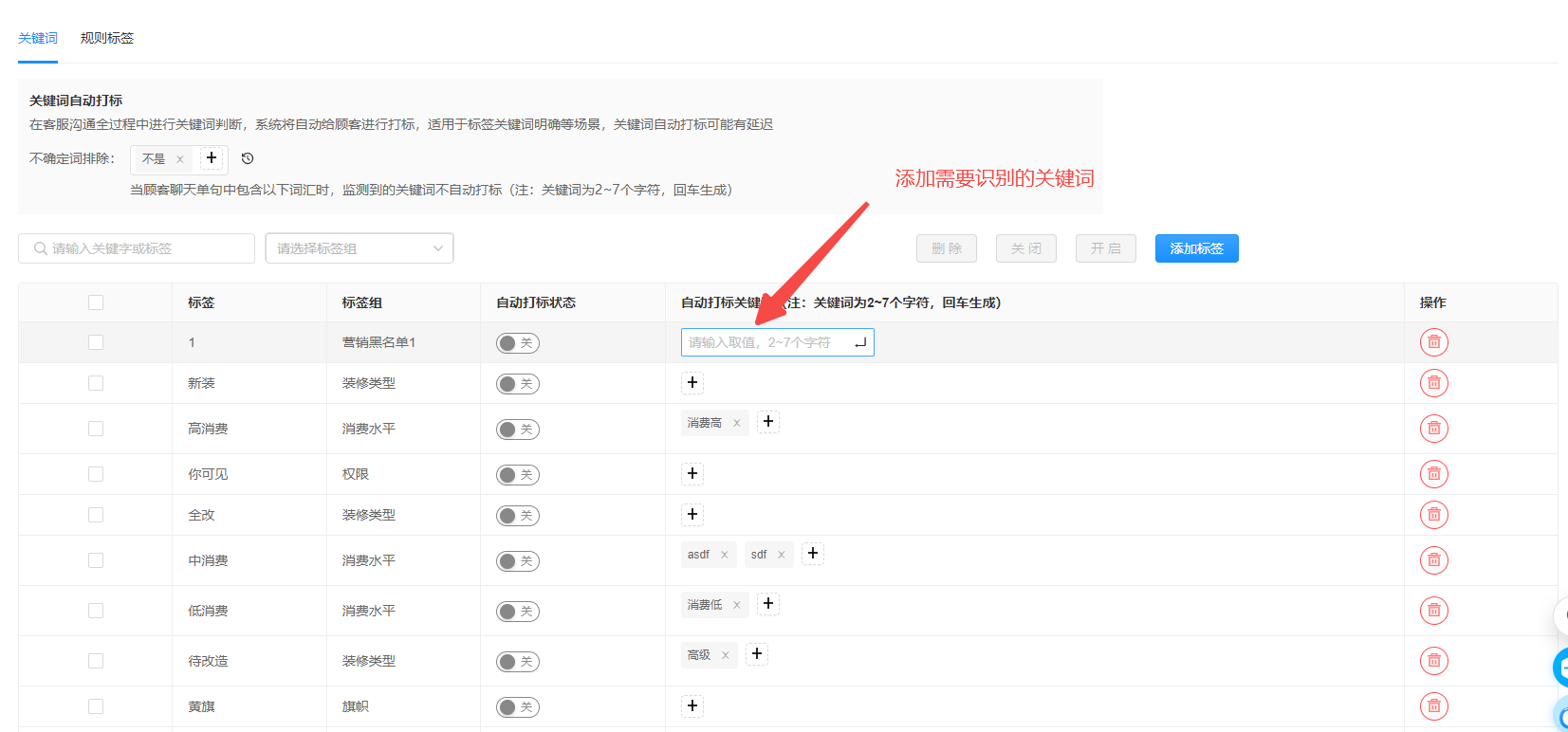1568x732 pixels.
Task: Click the 删除 button
Action: point(947,248)
